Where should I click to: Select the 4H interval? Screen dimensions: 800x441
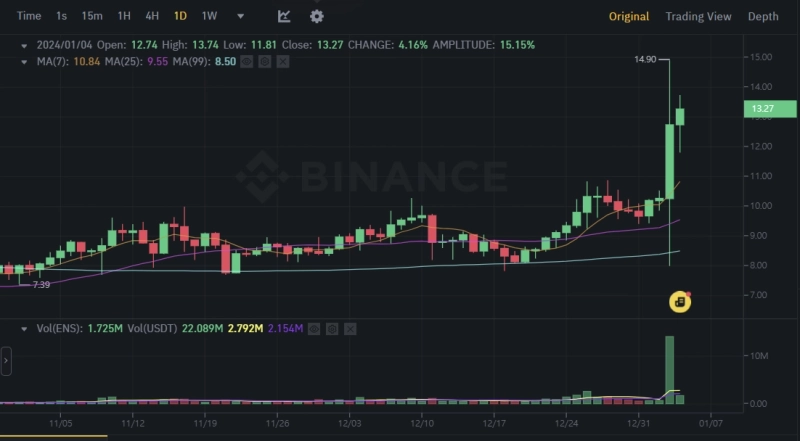pyautogui.click(x=152, y=16)
